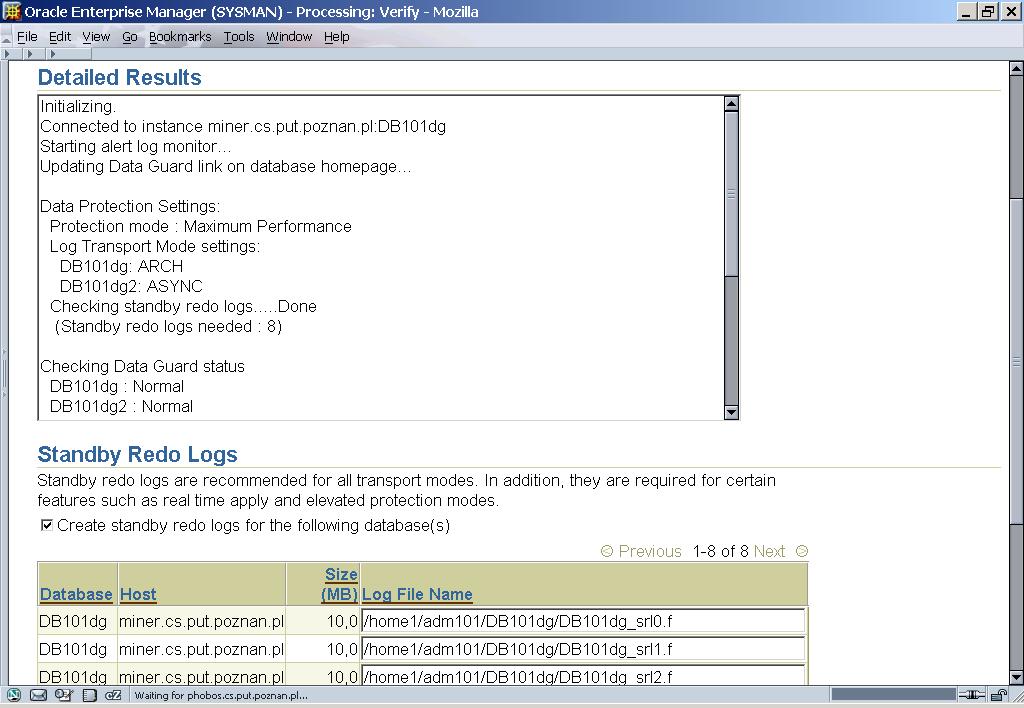Screen dimensions: 1024x708
Task: Click '1-8 of 8' pagination text
Action: point(720,551)
